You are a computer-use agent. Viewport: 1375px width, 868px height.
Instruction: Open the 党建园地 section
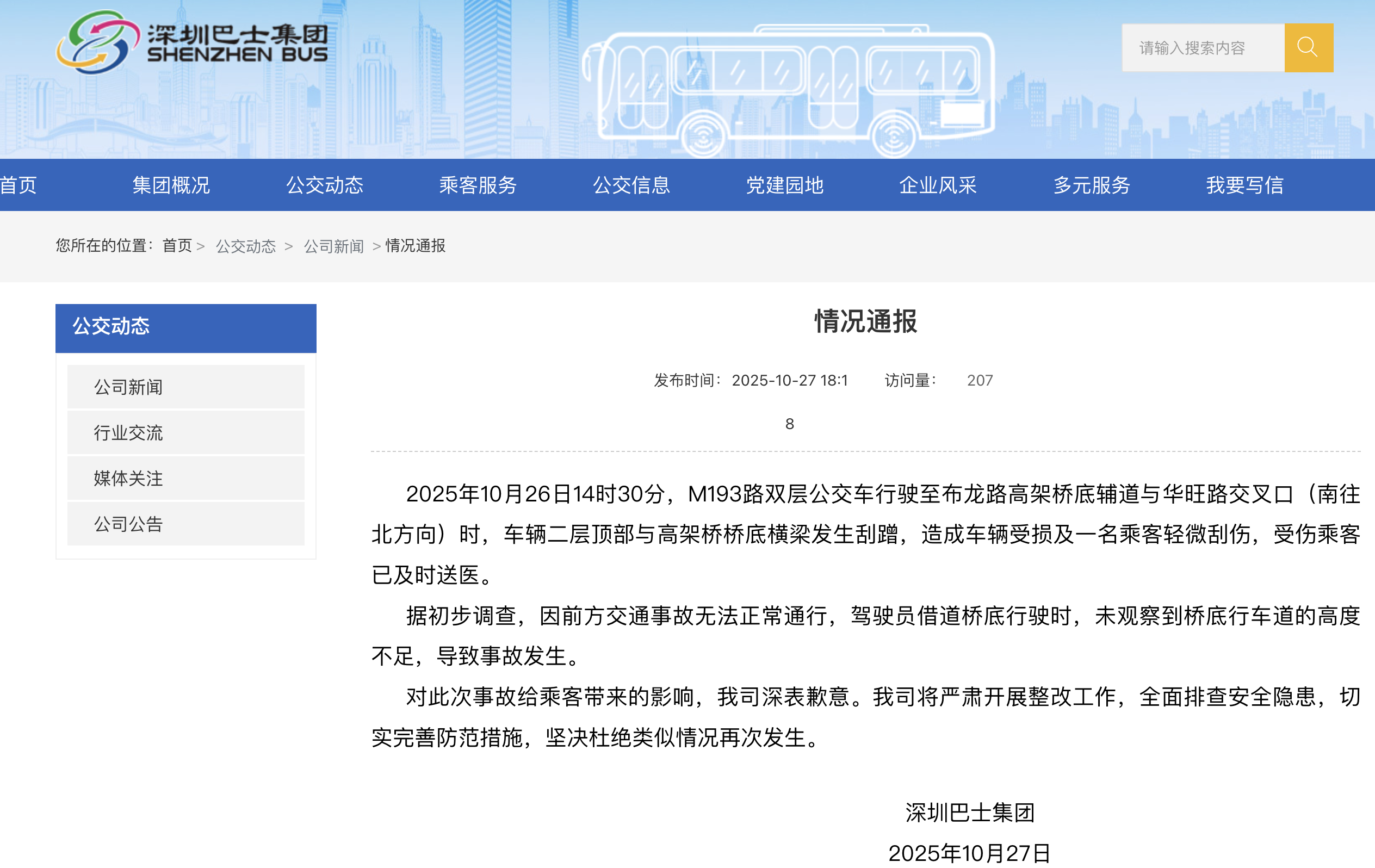787,184
